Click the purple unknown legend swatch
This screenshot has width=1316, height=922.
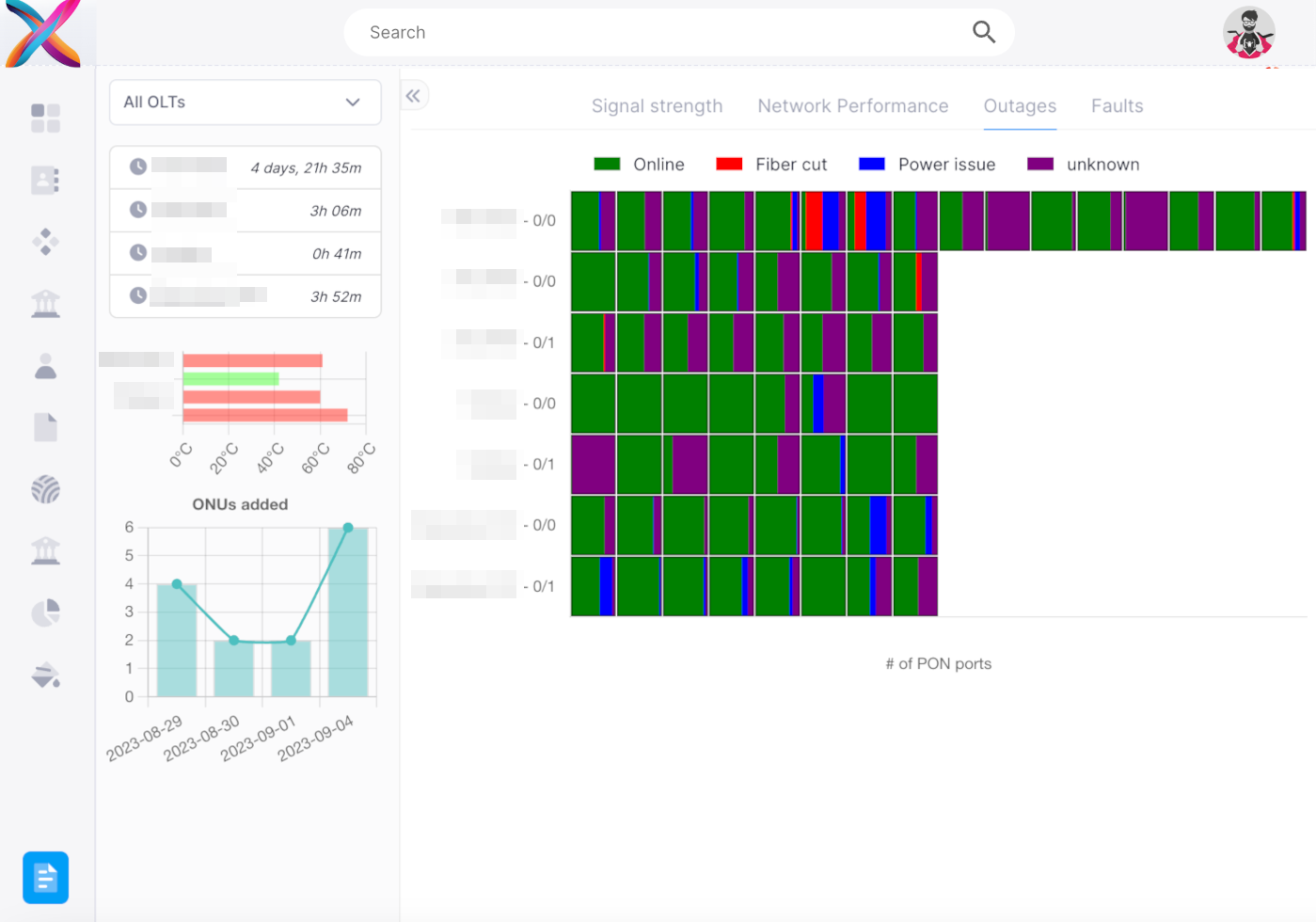coord(1039,165)
